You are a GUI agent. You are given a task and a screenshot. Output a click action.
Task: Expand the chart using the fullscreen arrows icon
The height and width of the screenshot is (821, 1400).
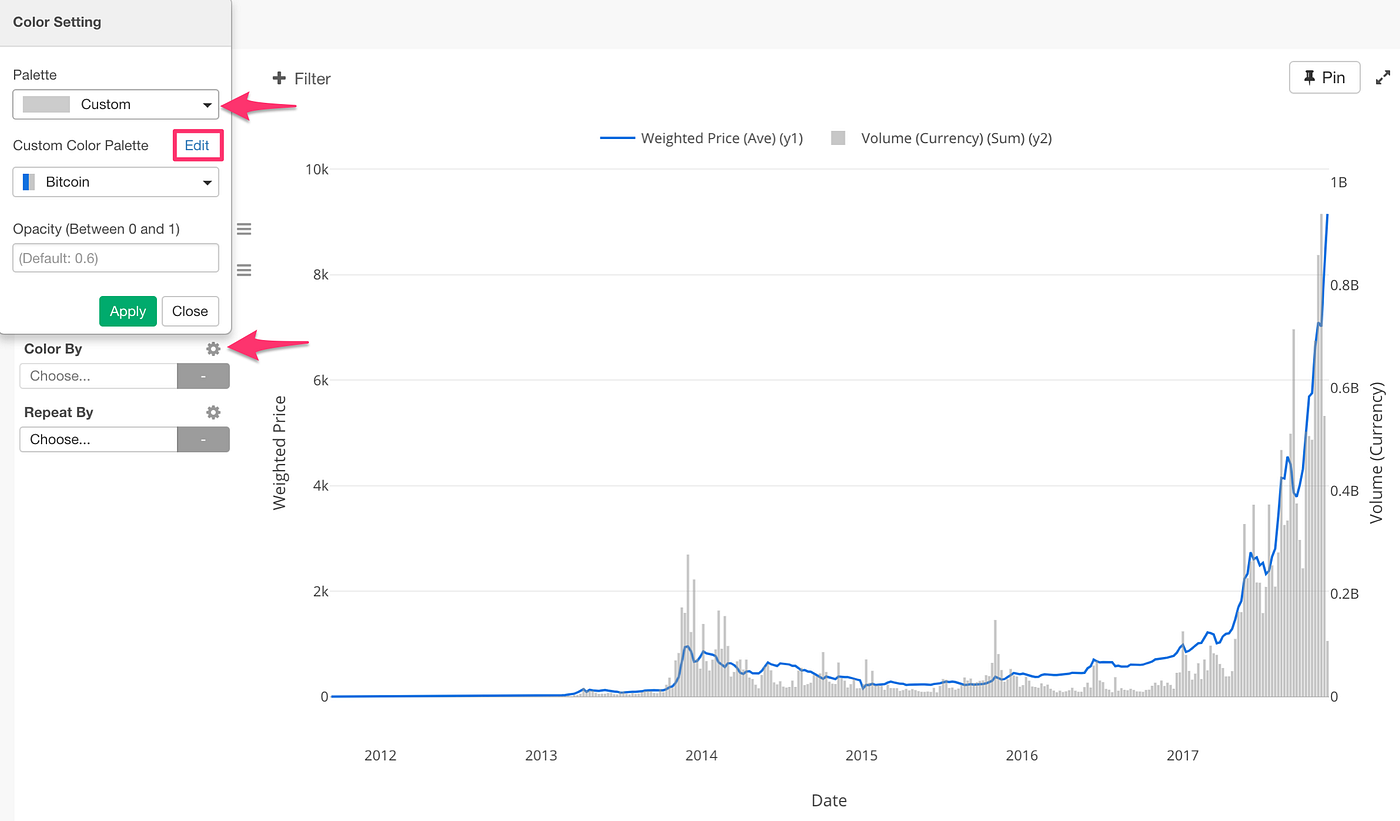point(1384,76)
